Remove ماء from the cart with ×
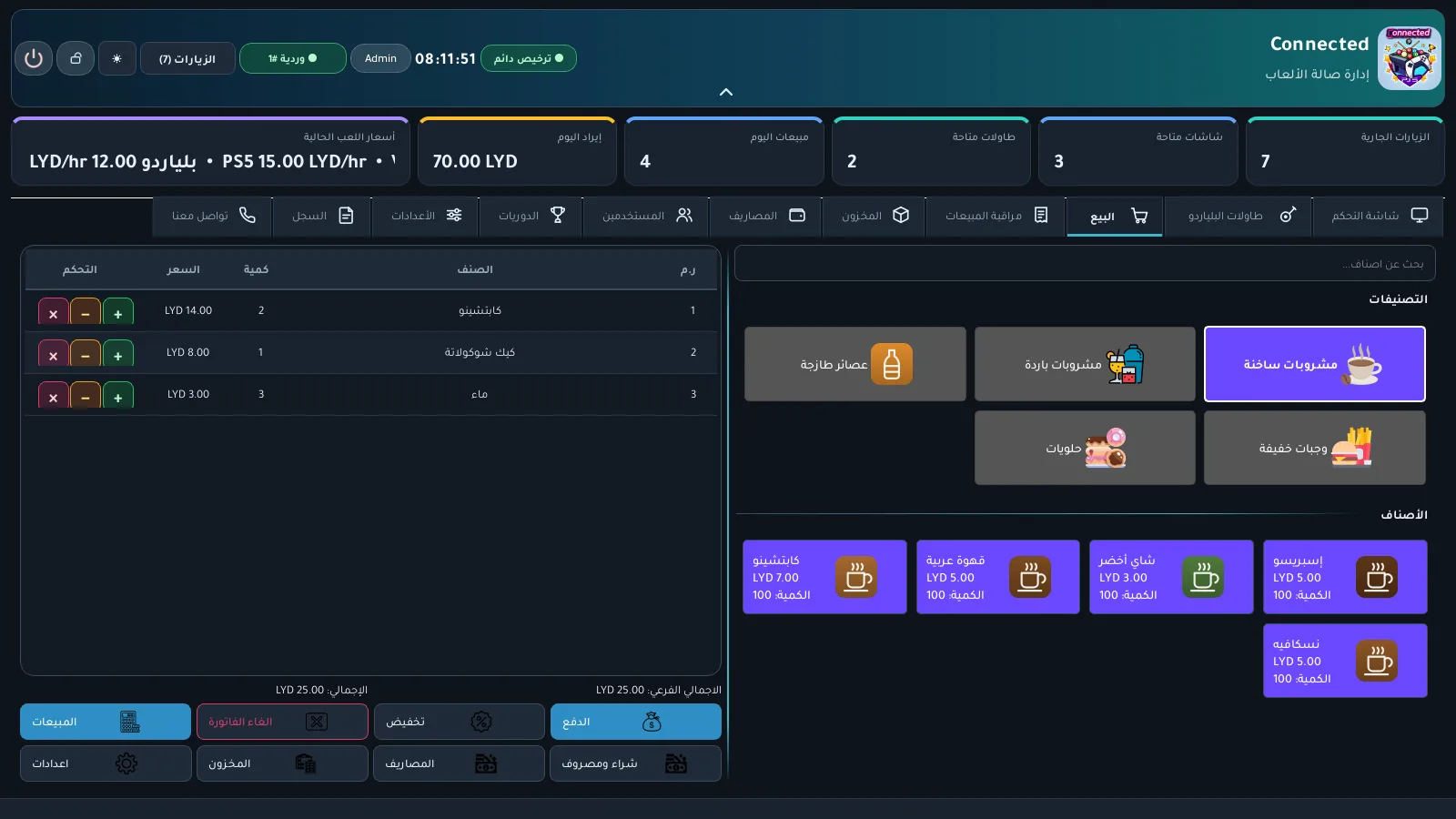1456x819 pixels. [x=54, y=396]
